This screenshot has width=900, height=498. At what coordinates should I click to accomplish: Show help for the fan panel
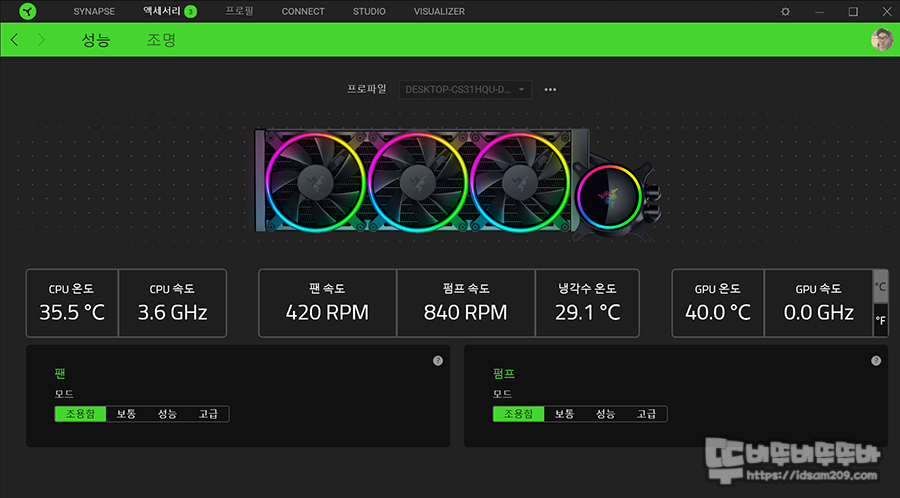click(438, 361)
